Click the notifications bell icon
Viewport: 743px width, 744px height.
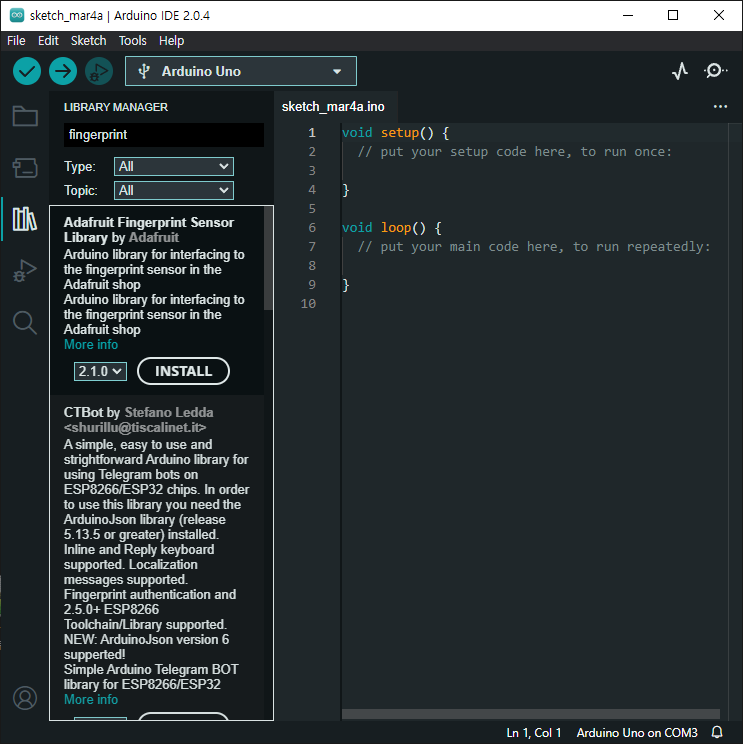coord(717,732)
